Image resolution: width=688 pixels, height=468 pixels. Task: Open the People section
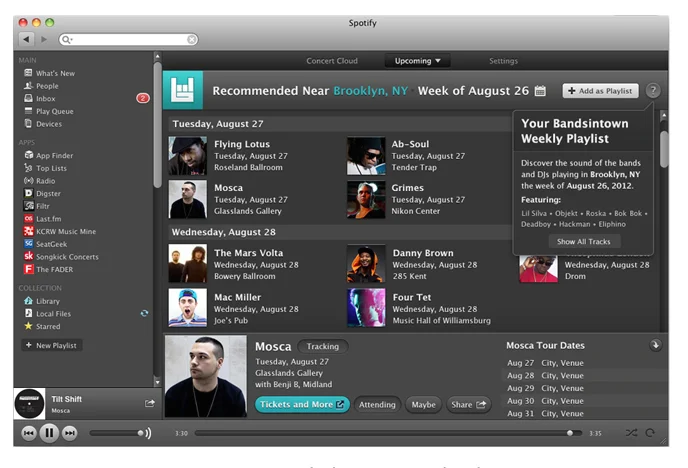(47, 86)
